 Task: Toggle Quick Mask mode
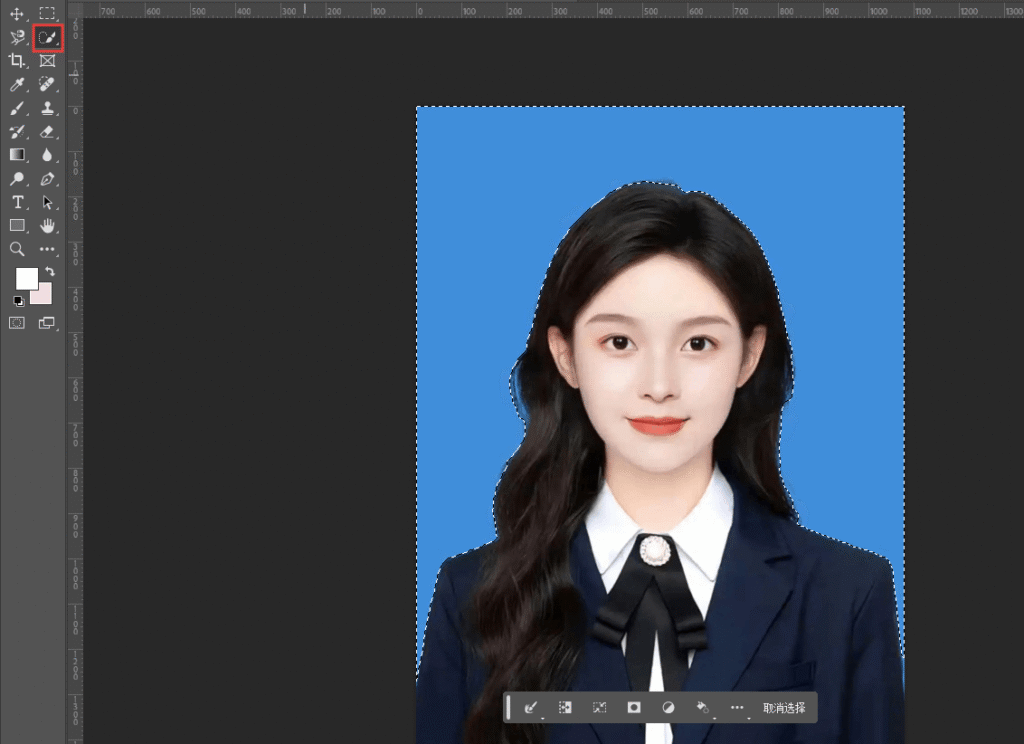(16, 322)
